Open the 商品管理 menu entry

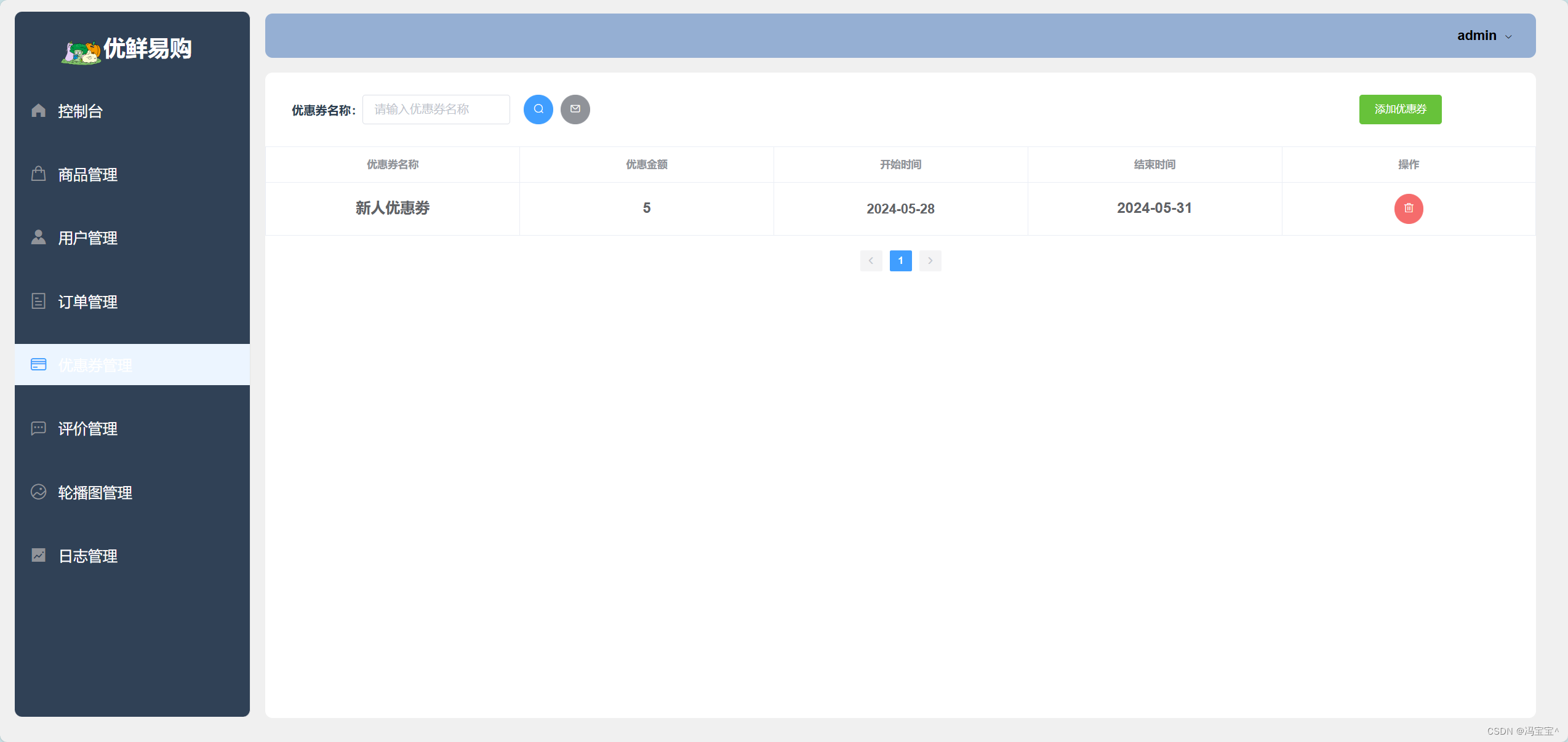pyautogui.click(x=87, y=175)
